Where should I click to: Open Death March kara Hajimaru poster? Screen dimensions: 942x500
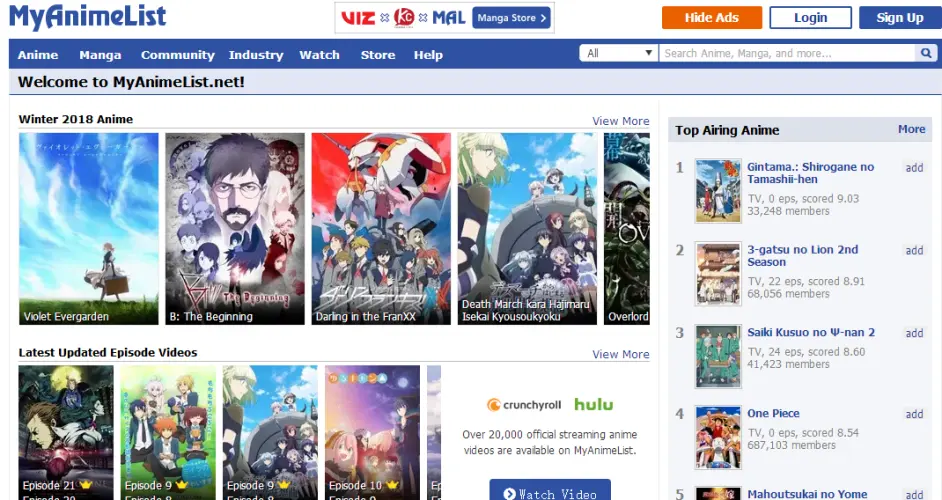527,229
